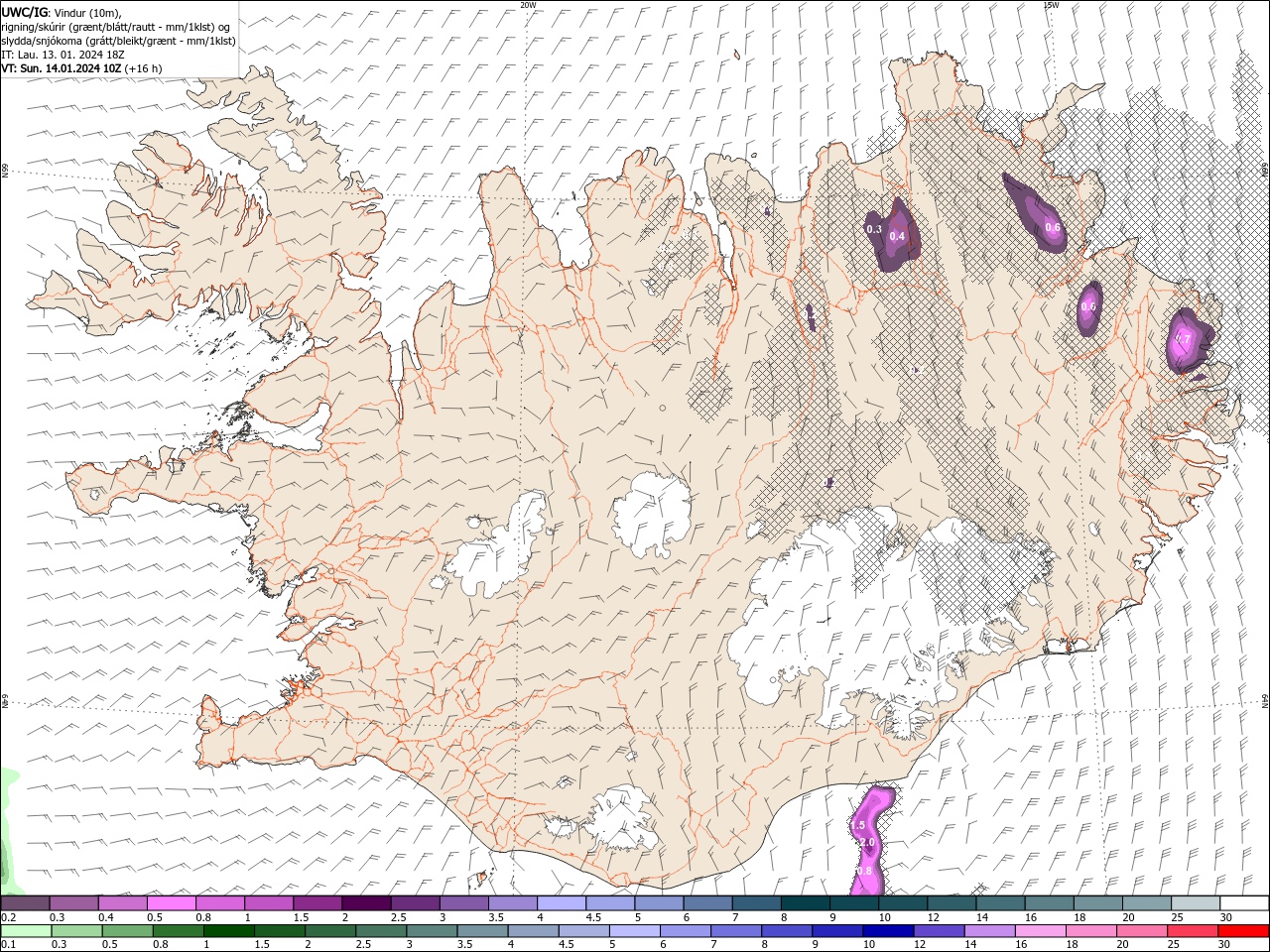Click the '0.3' snowfall value on the map
Screen dimensions: 1270x952
pyautogui.click(x=874, y=229)
